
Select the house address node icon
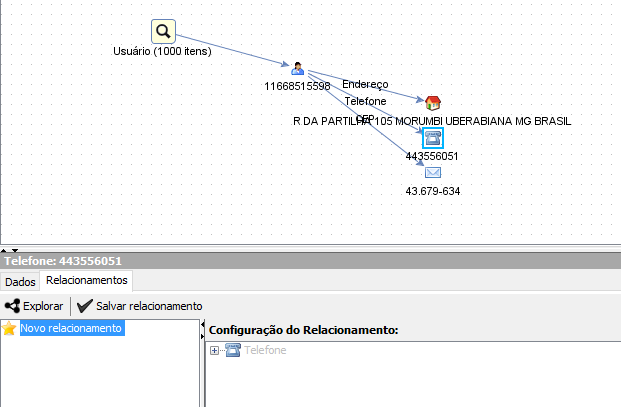[432, 103]
